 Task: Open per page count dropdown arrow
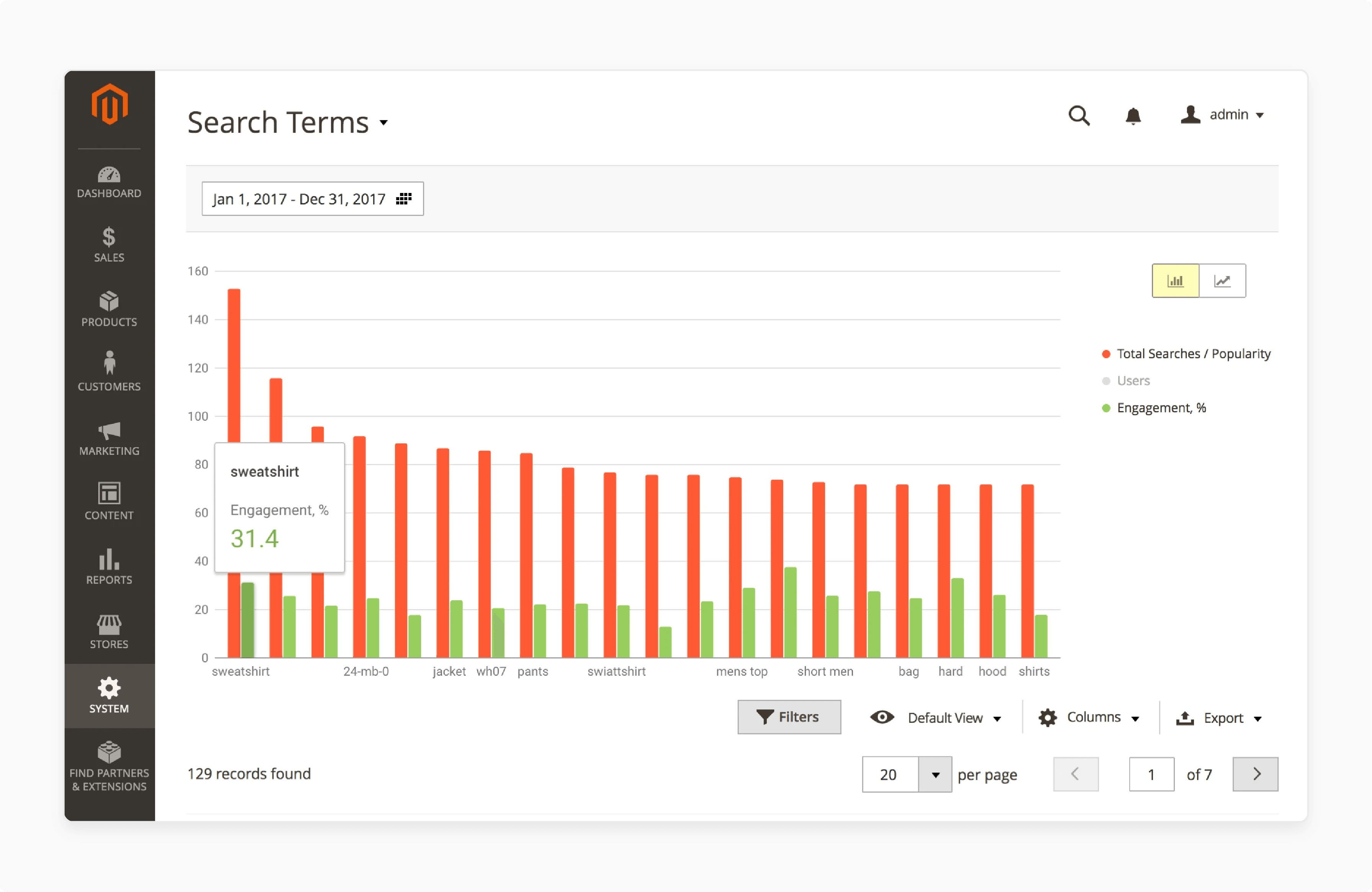tap(935, 774)
